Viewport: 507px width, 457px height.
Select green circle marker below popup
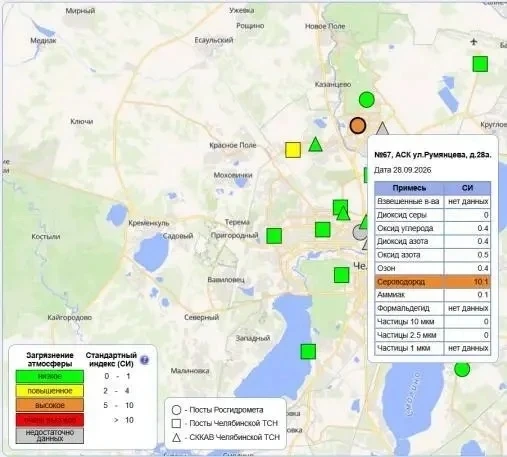(x=462, y=369)
